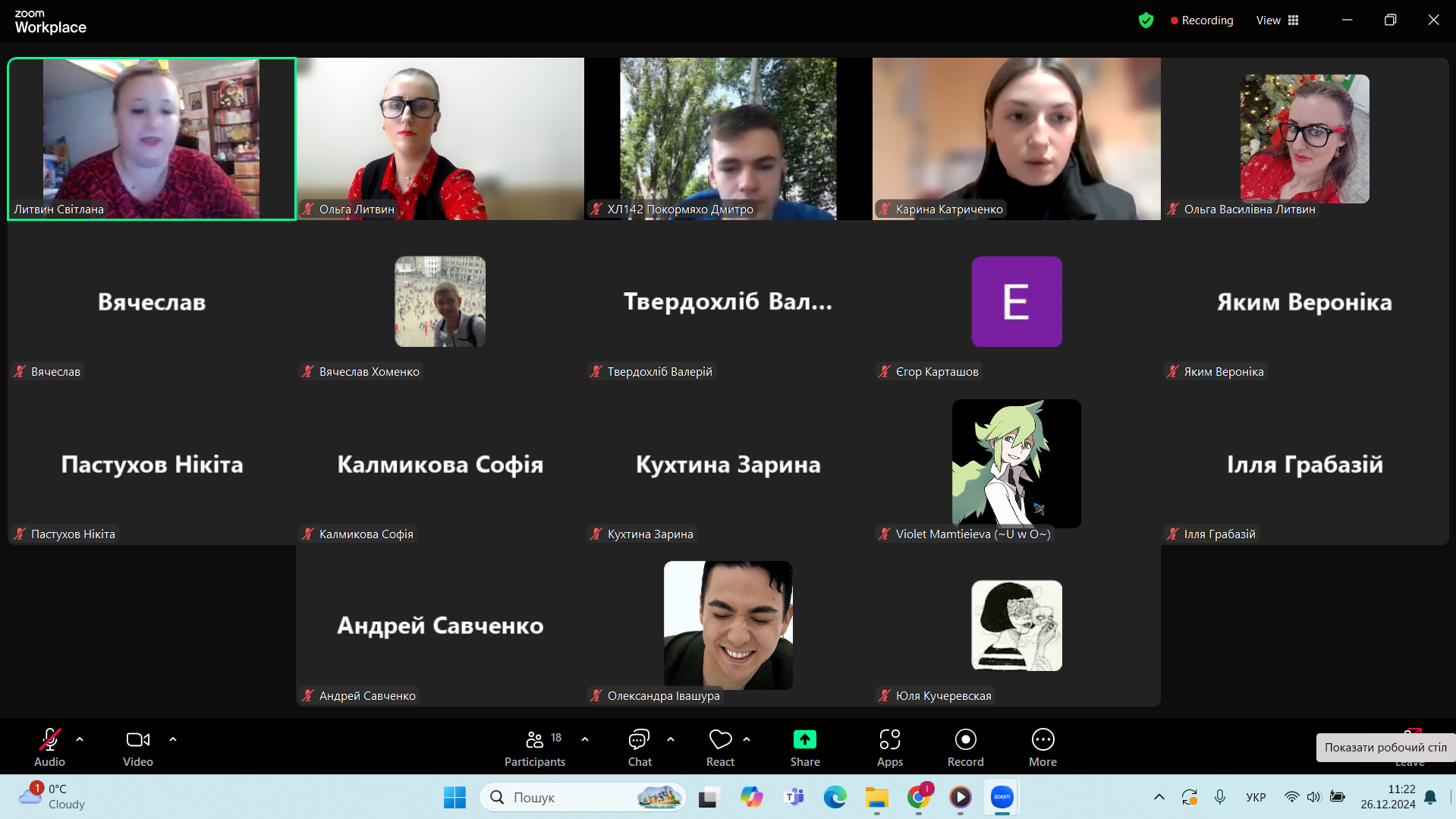Toggle camera with Video button
The height and width of the screenshot is (819, 1456).
click(138, 748)
